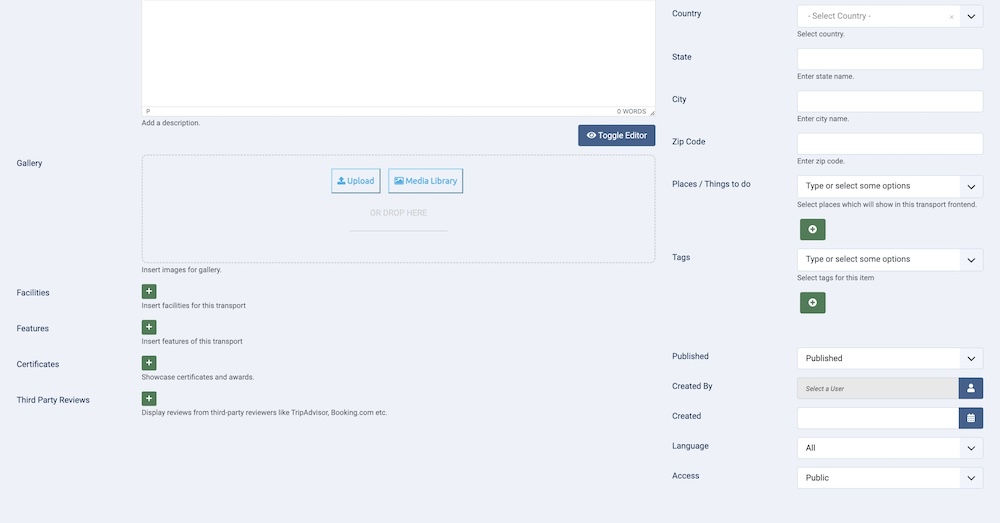Open the Tags options dropdown
The height and width of the screenshot is (523, 1000).
pyautogui.click(x=889, y=259)
